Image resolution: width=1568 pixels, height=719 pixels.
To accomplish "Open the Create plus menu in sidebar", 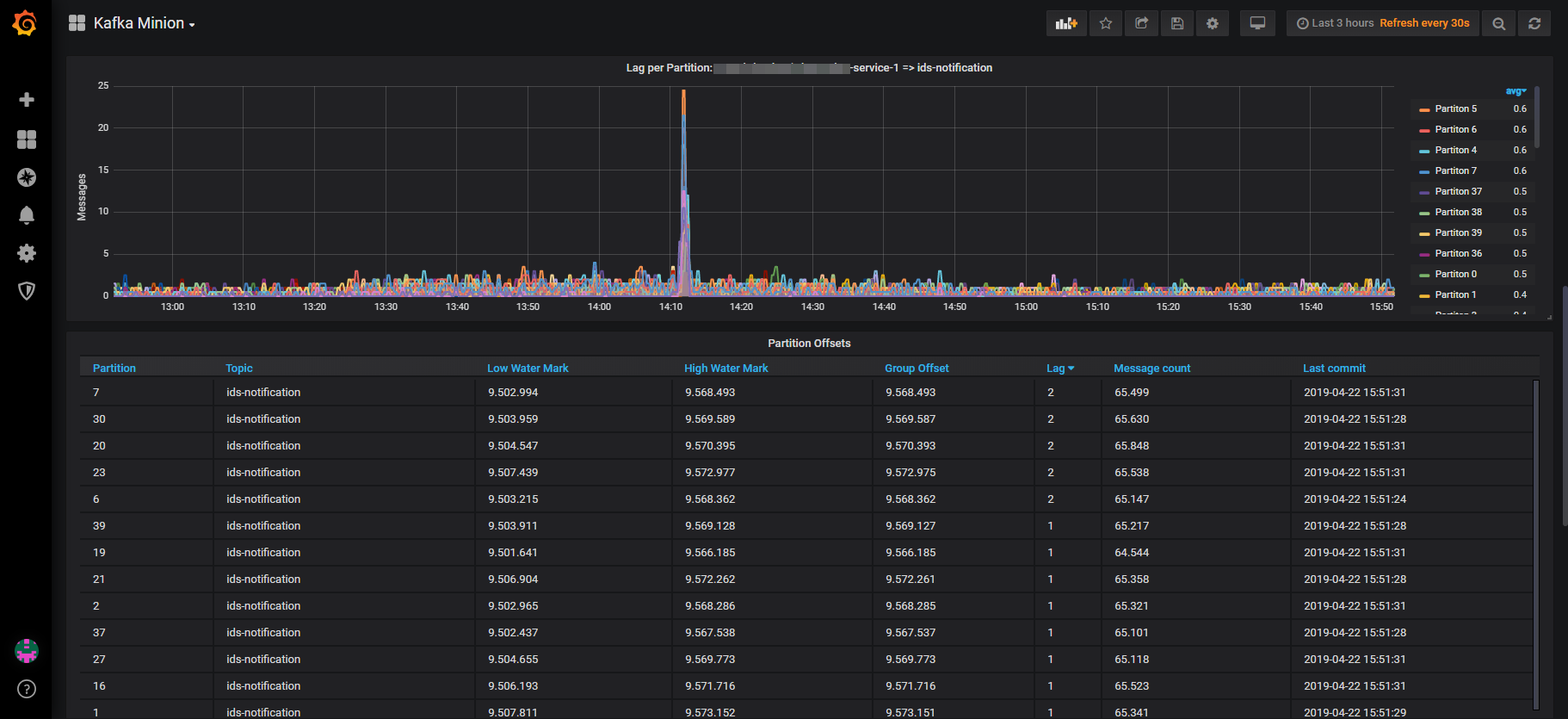I will click(27, 100).
